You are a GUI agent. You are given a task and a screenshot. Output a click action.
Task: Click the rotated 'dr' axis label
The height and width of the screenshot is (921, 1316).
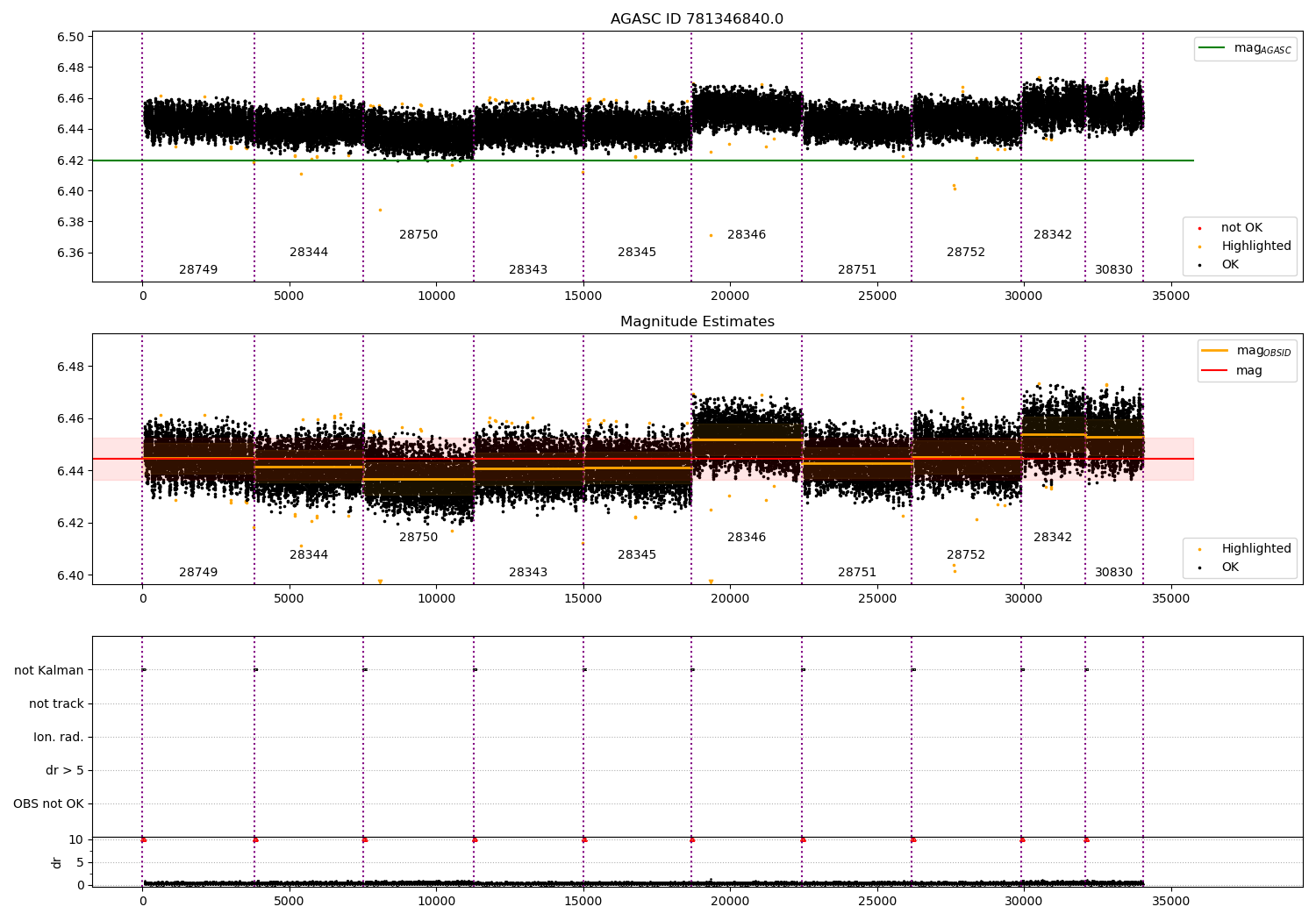point(57,862)
